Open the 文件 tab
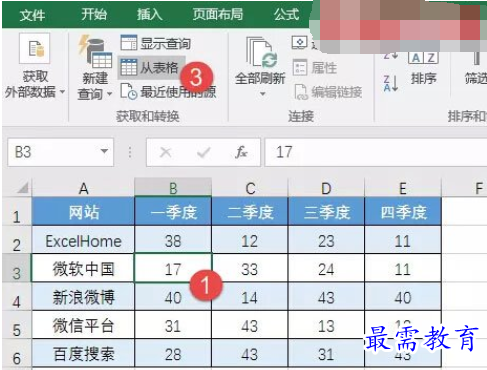 point(32,15)
